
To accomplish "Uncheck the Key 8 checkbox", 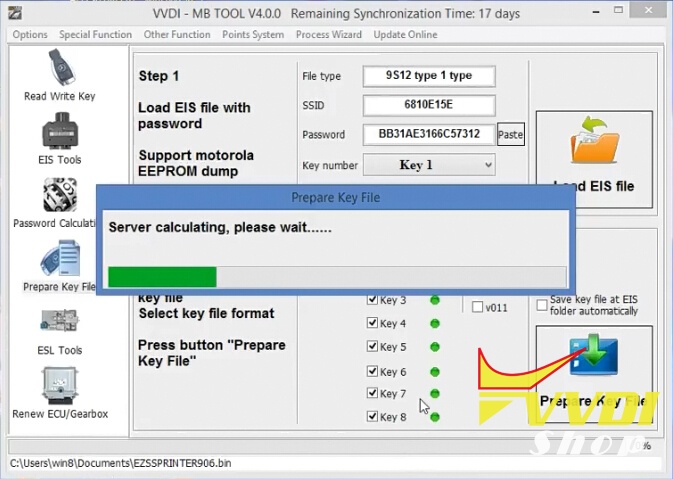I will coord(372,416).
